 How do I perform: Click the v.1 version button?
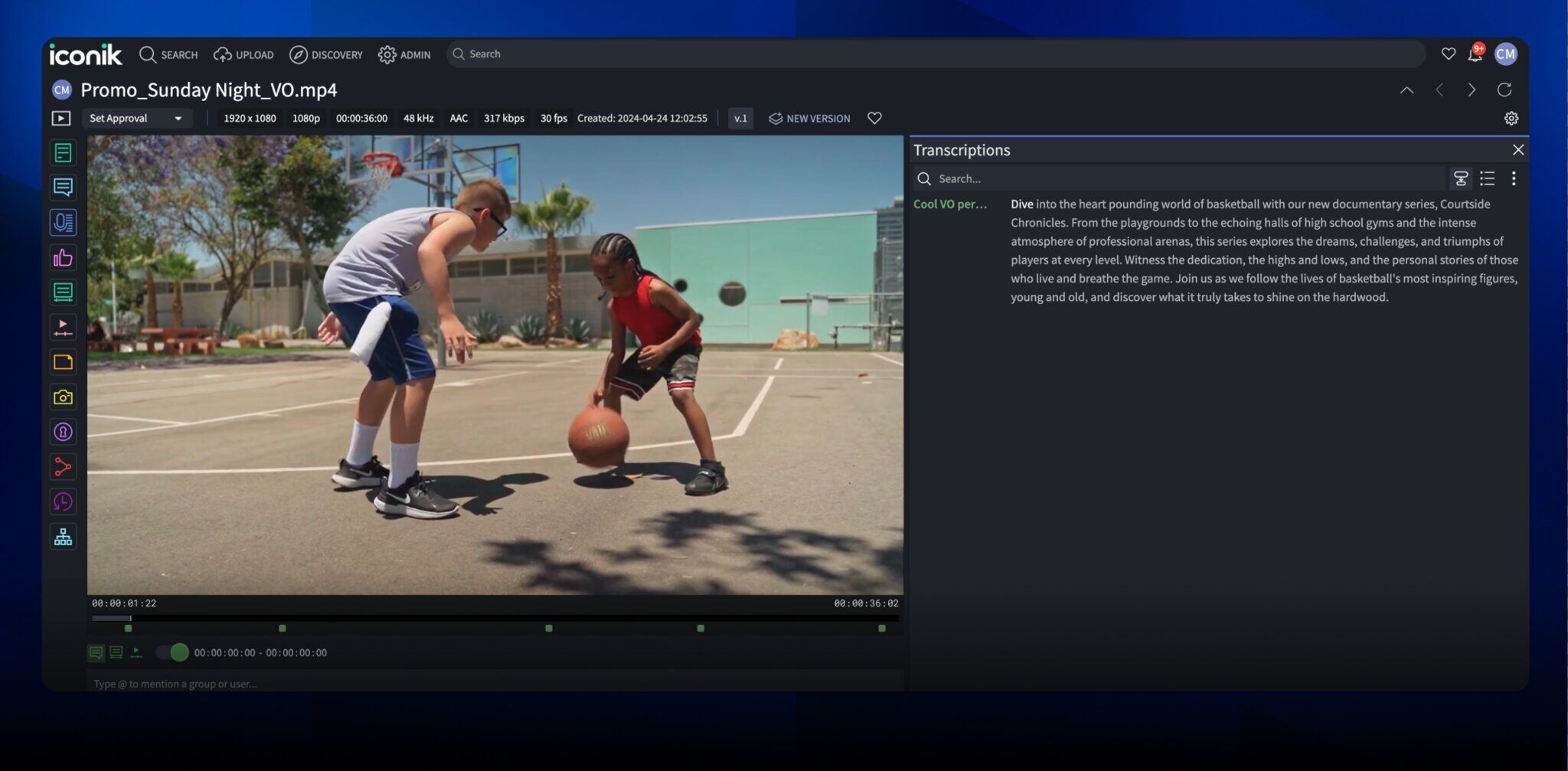click(x=740, y=118)
